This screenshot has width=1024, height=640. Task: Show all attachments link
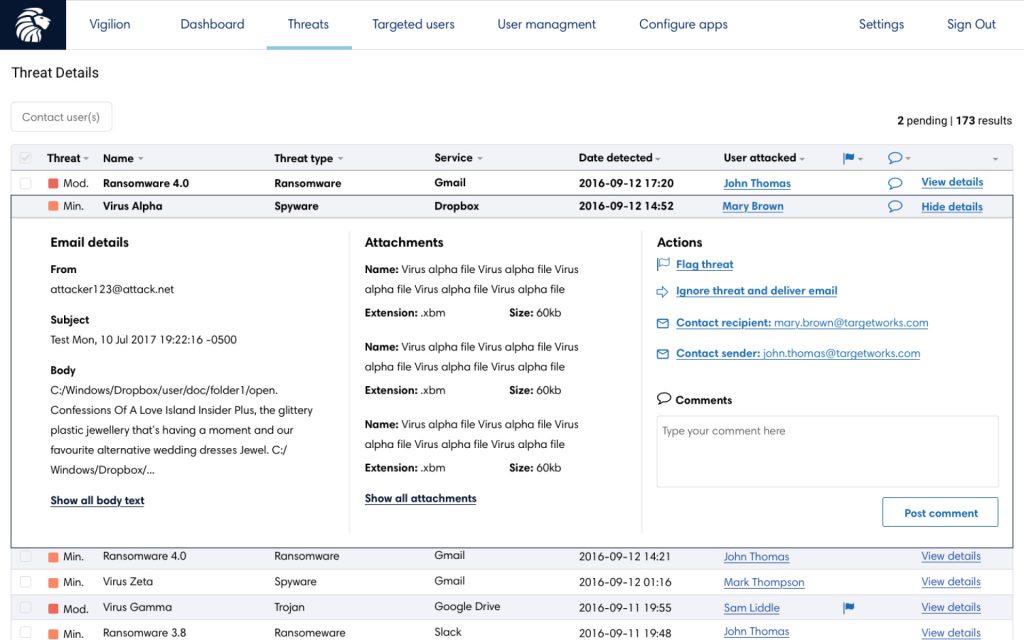click(x=420, y=498)
